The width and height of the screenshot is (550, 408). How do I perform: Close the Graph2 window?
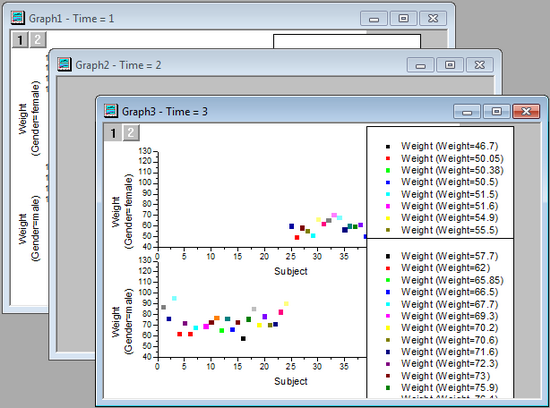479,65
